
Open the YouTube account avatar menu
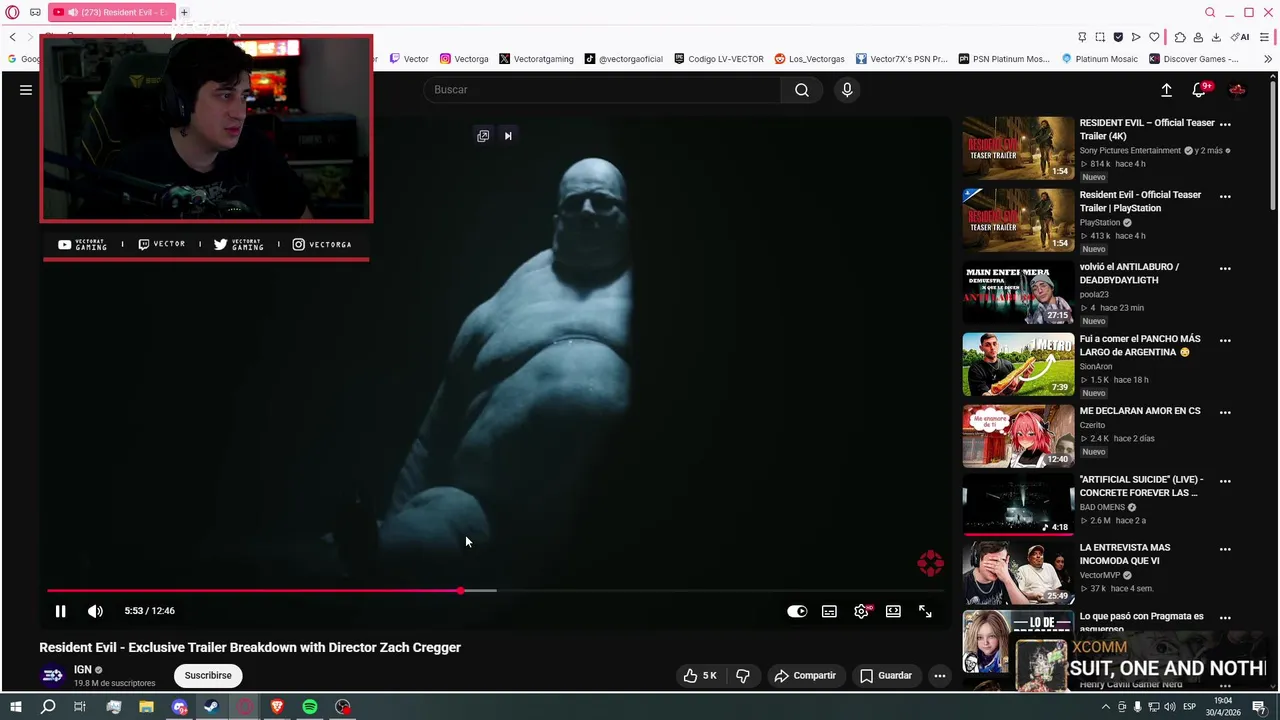pyautogui.click(x=1237, y=90)
